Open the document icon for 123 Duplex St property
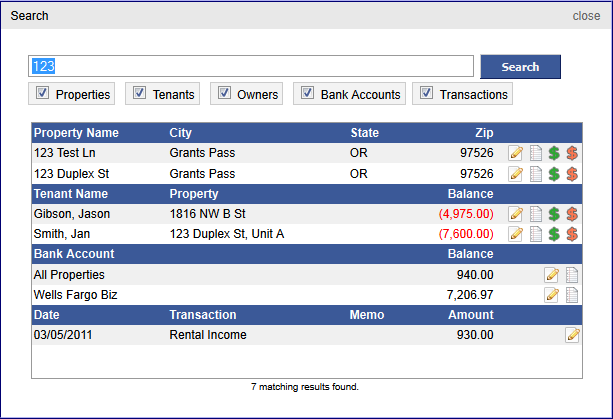This screenshot has height=419, width=613. point(535,173)
